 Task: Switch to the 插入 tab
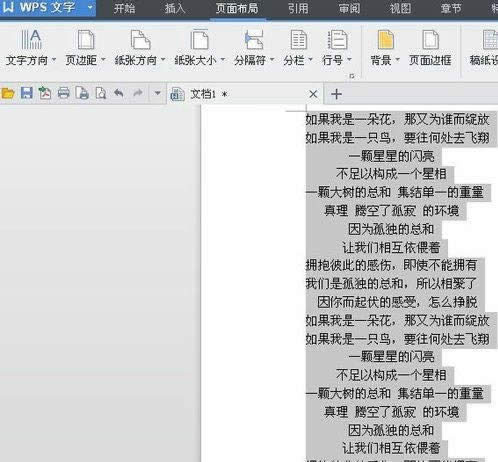175,9
